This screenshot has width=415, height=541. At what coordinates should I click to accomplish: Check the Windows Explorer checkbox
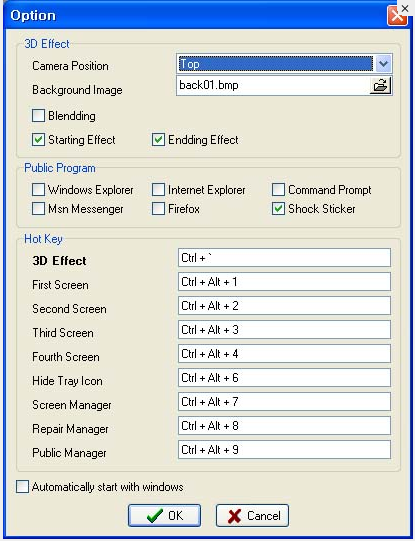coord(38,189)
